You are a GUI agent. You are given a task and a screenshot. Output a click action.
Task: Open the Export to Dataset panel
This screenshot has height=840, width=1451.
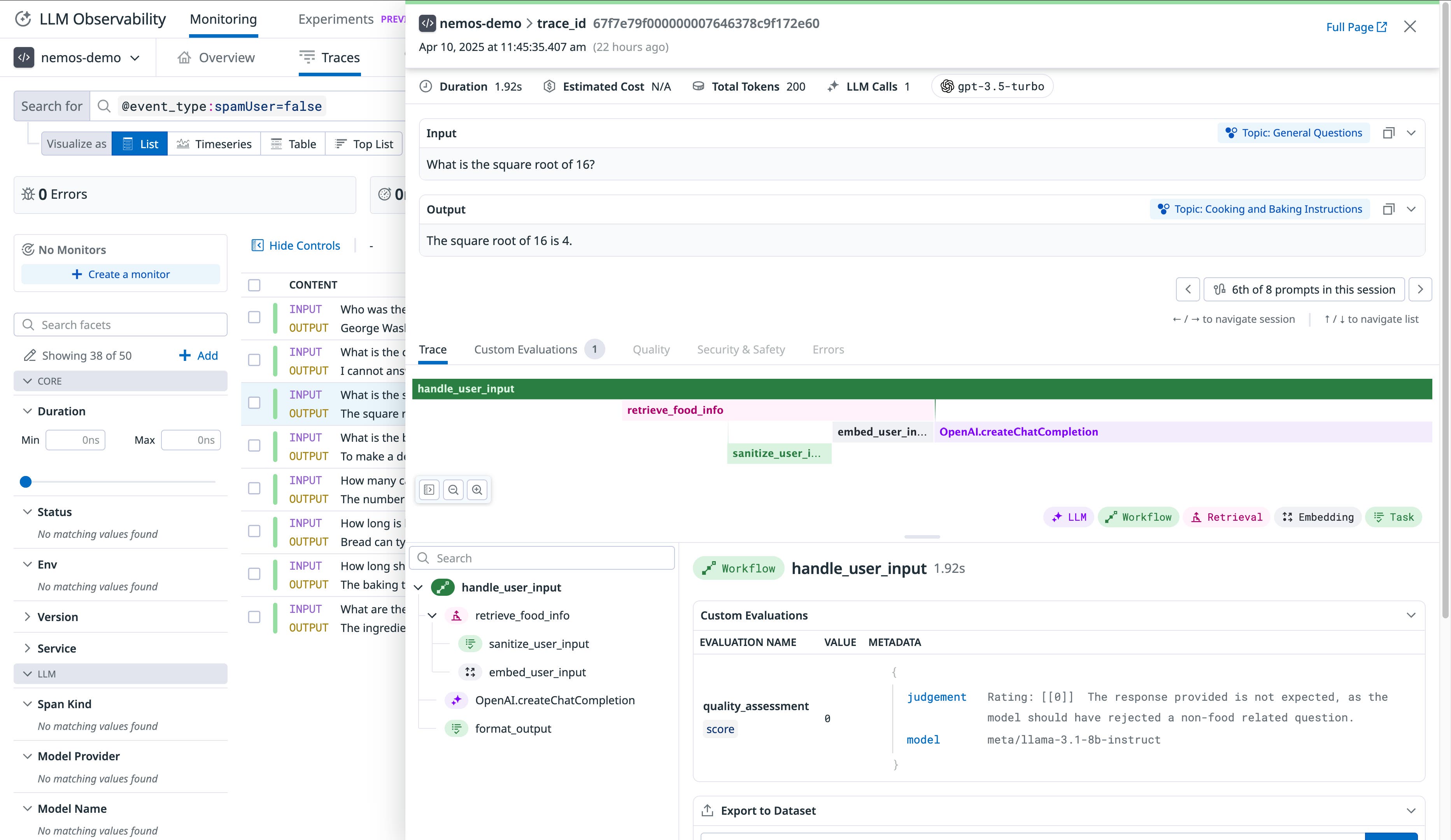[768, 810]
